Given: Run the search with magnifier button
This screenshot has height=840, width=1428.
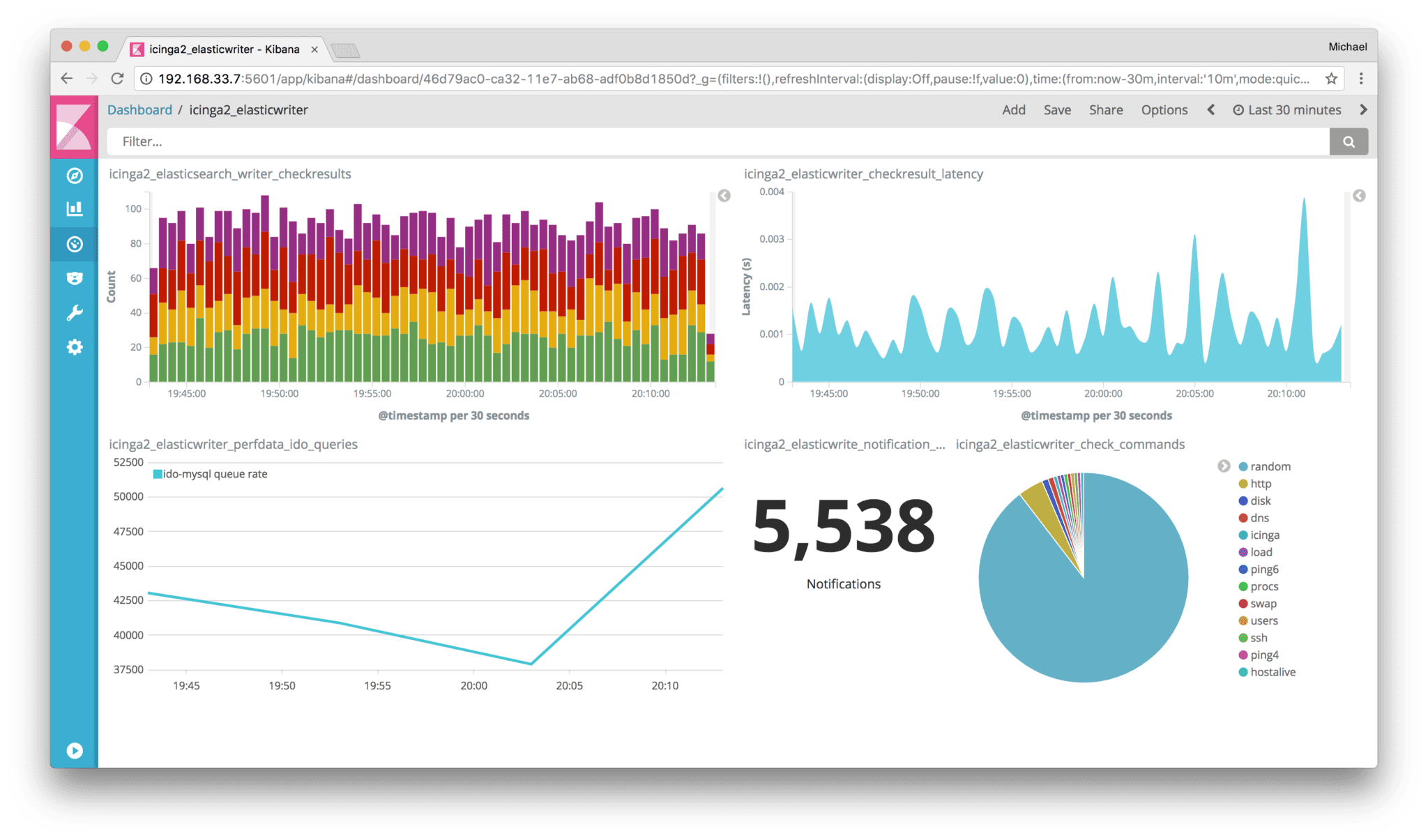Looking at the screenshot, I should click(1349, 142).
